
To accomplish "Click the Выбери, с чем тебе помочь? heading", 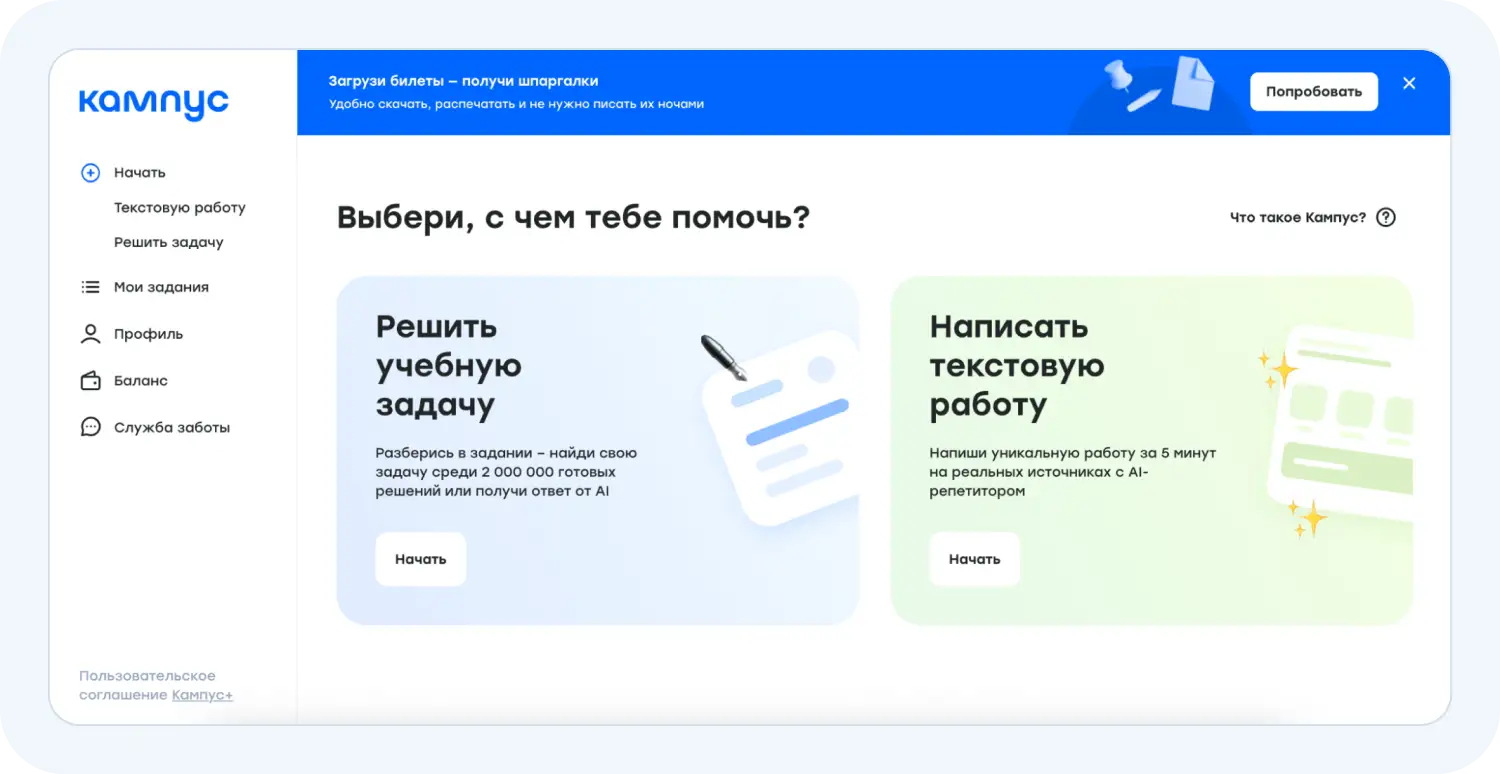I will pyautogui.click(x=573, y=217).
